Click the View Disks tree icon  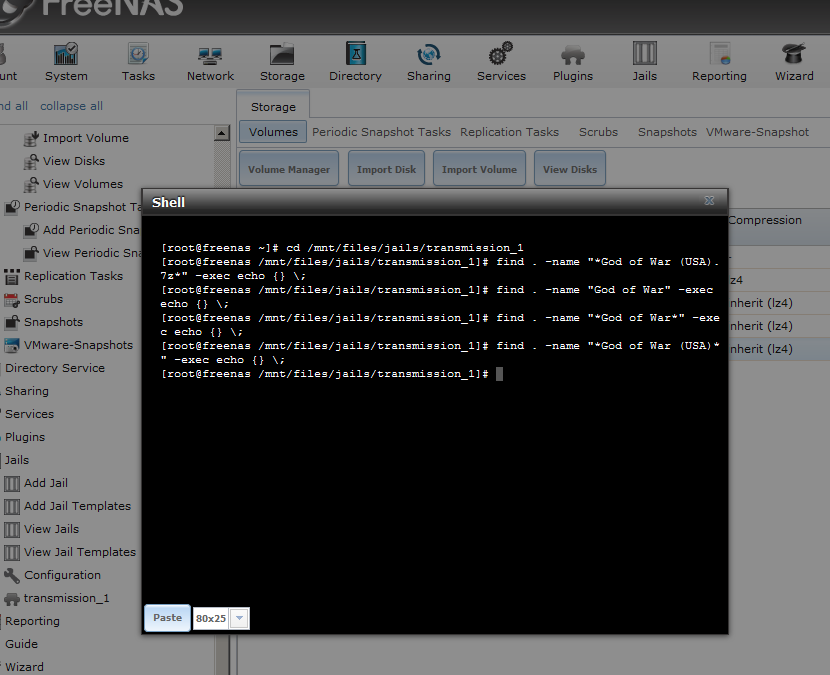coord(31,161)
